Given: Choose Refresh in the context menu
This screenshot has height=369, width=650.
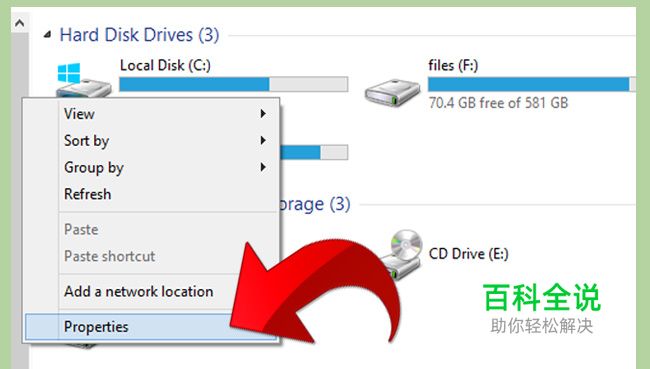Looking at the screenshot, I should coord(87,194).
